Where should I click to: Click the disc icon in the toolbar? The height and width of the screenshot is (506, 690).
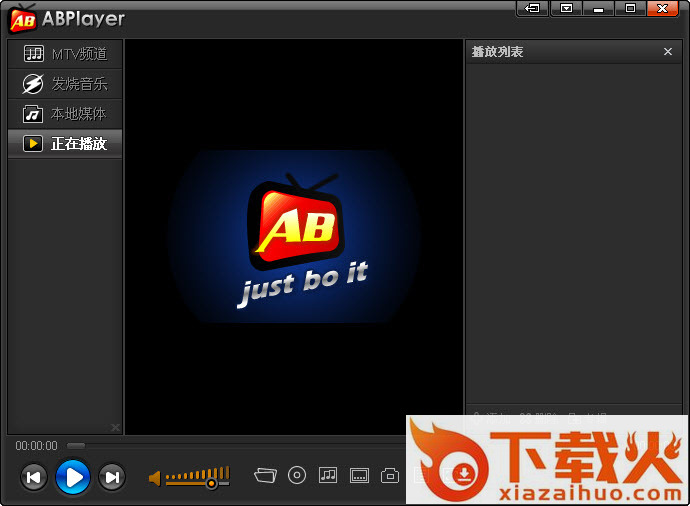coord(297,475)
